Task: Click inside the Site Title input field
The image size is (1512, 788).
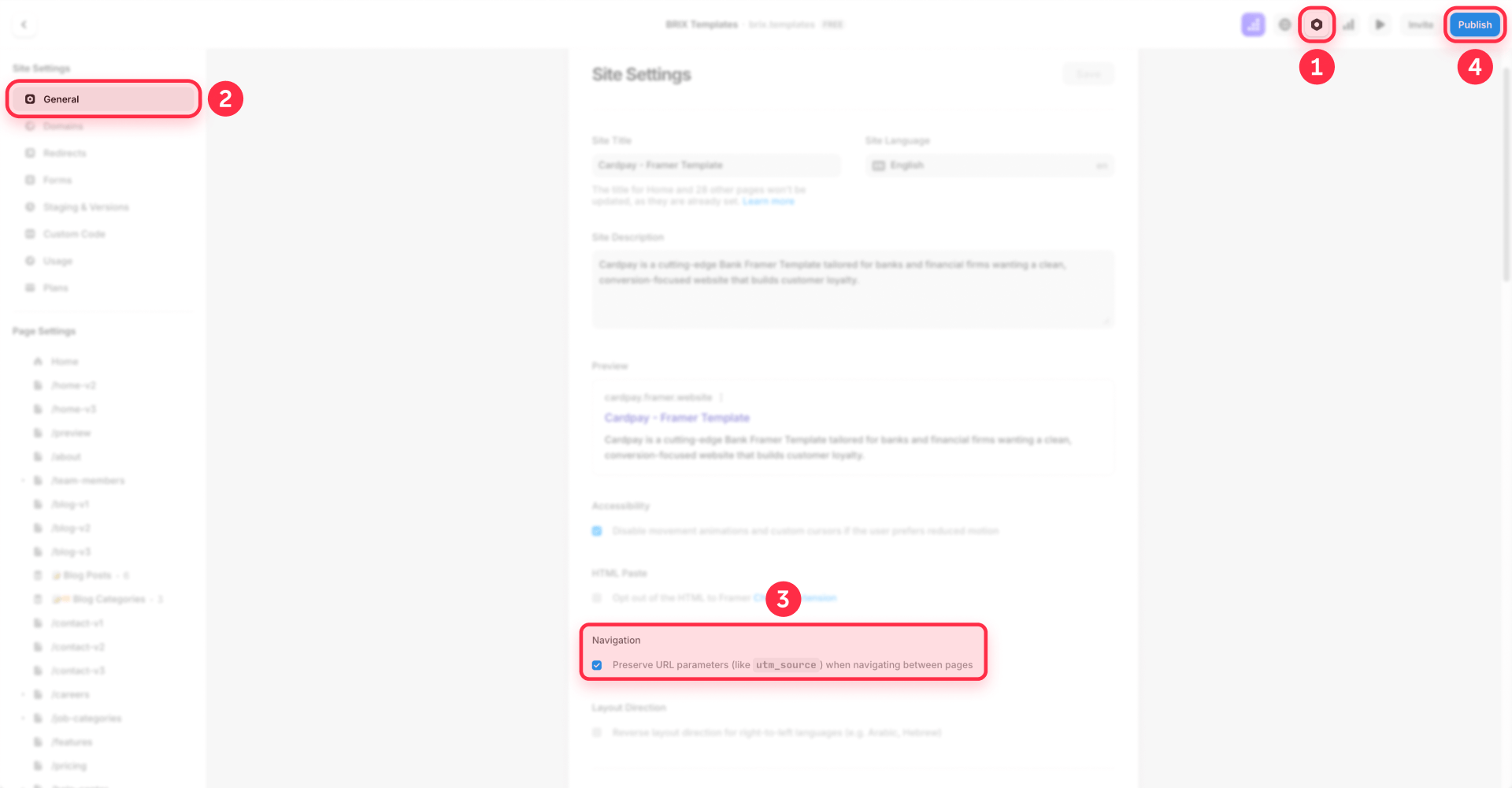Action: 715,165
